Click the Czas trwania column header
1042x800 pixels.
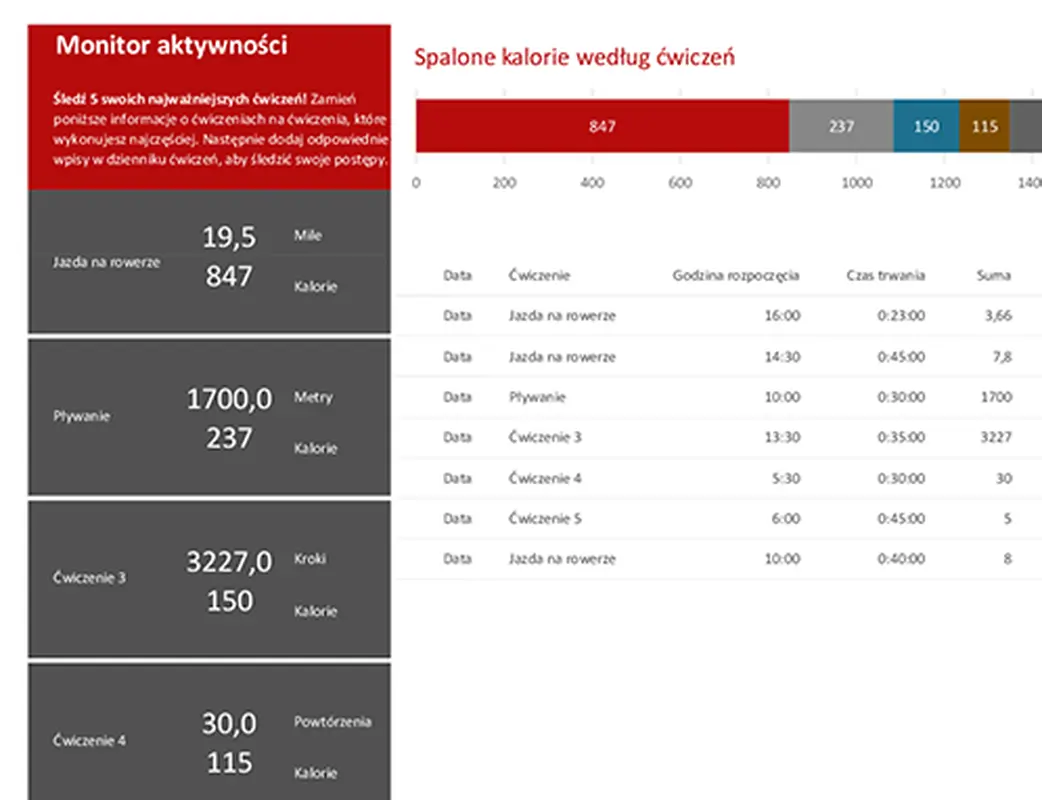[885, 275]
